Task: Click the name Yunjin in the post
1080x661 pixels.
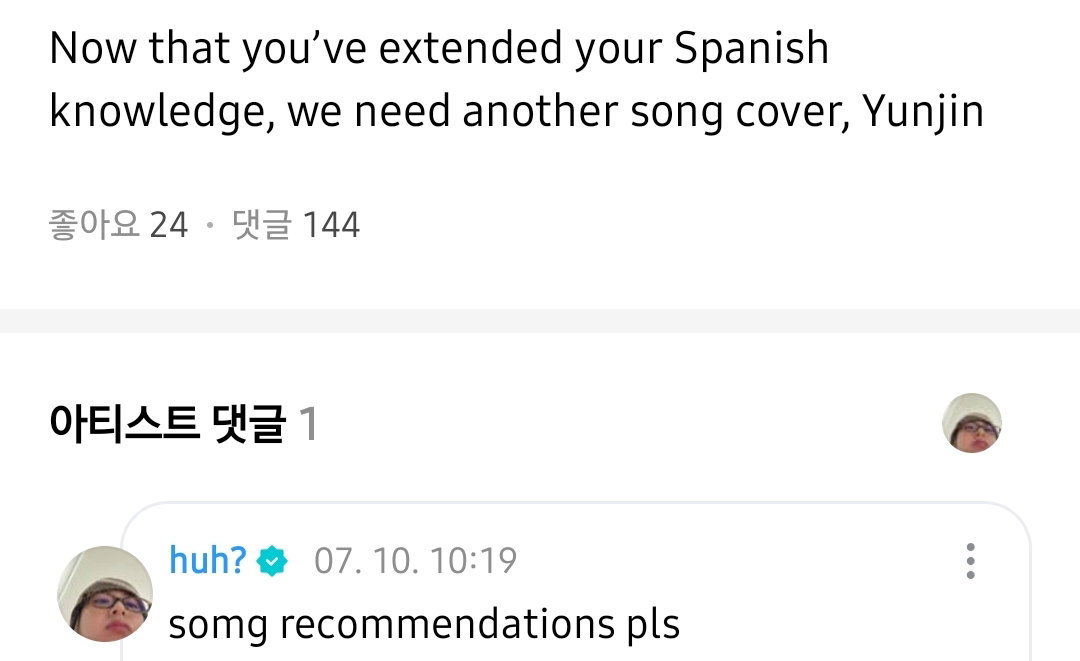Action: click(922, 112)
